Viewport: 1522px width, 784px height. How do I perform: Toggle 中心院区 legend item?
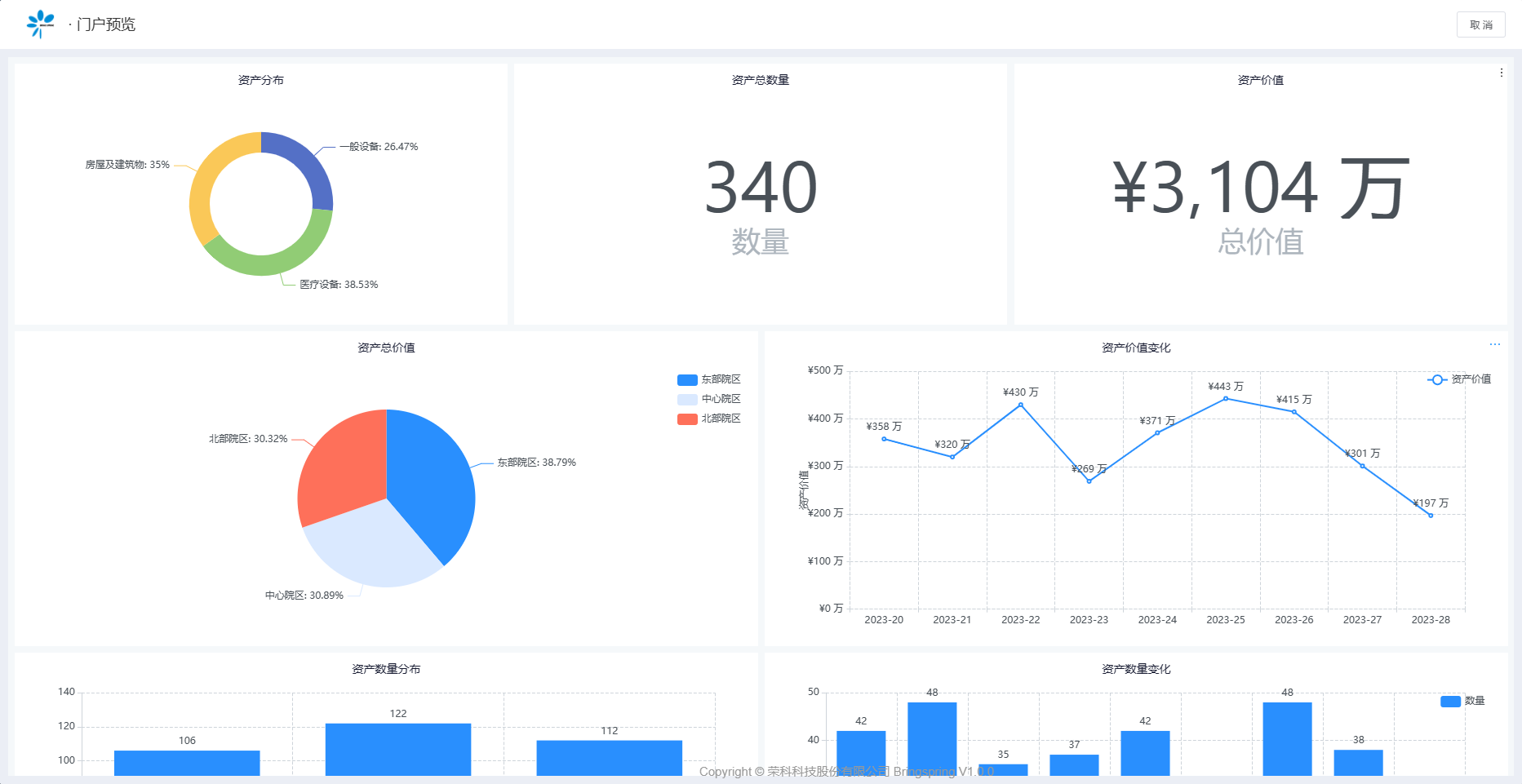point(708,400)
